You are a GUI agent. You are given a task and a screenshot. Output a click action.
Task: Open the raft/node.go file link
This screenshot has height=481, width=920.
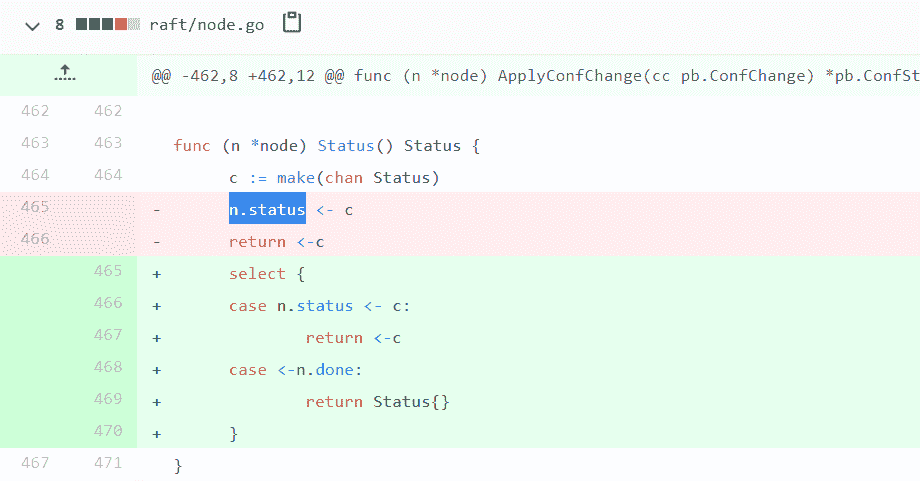(207, 24)
